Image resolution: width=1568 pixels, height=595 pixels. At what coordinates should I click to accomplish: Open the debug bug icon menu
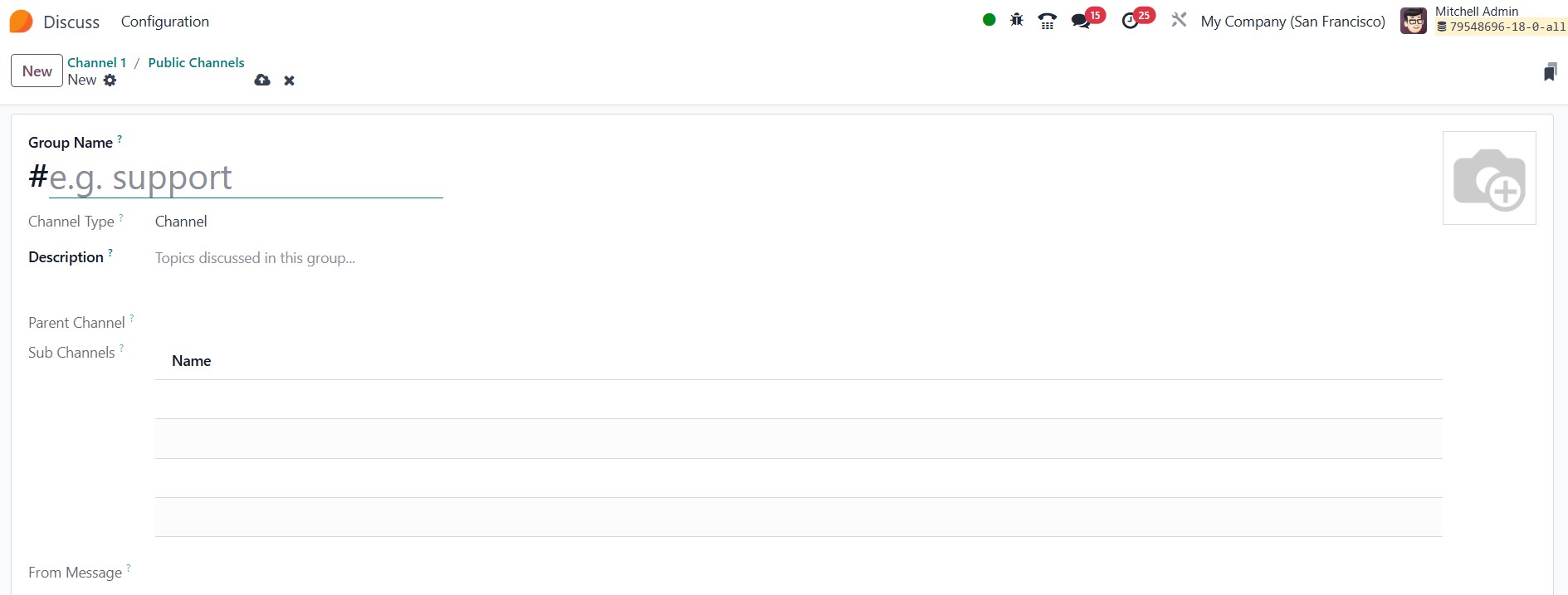click(1017, 20)
